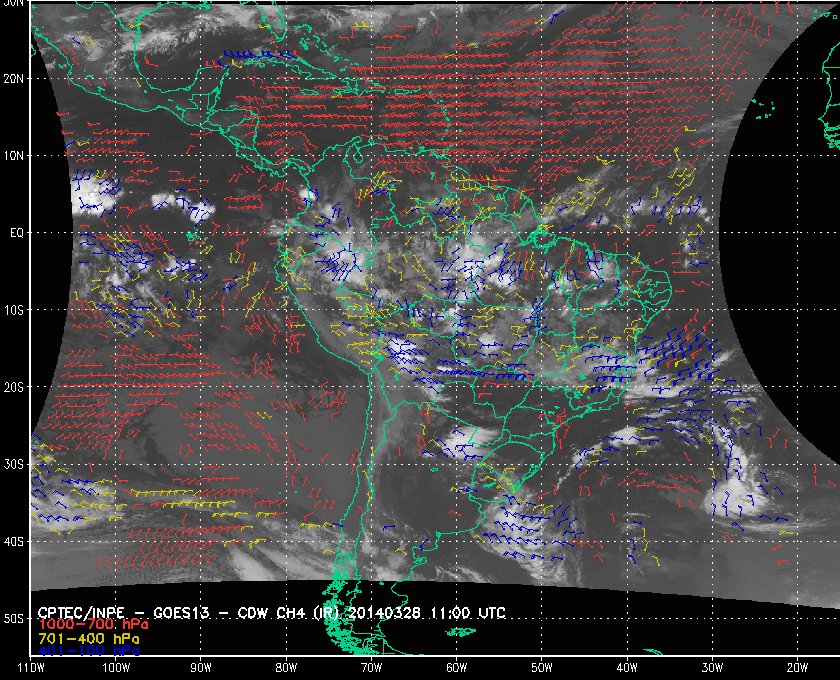Click the 30W longitude label
Image resolution: width=840 pixels, height=680 pixels.
[712, 667]
